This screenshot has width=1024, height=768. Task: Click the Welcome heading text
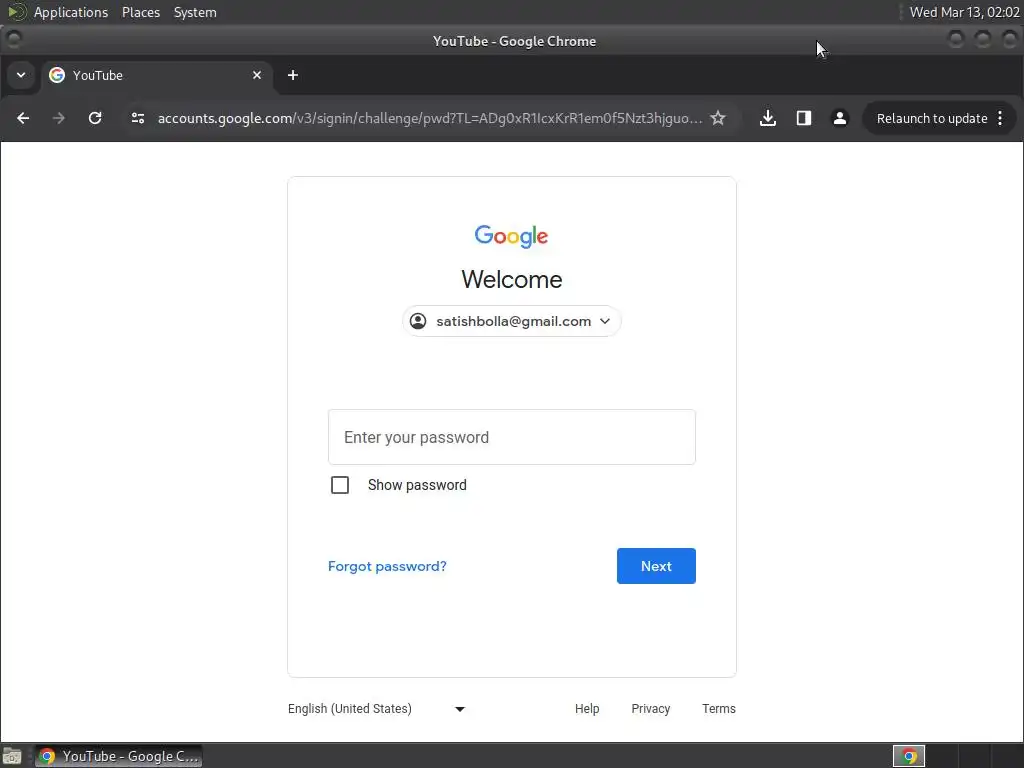[511, 280]
